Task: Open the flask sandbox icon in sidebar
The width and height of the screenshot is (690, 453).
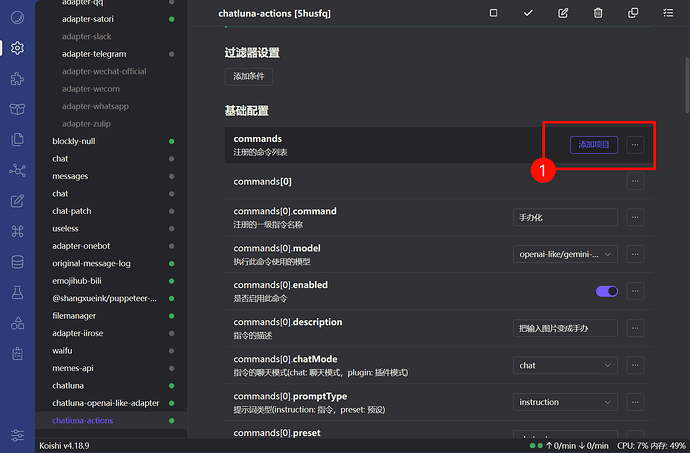Action: coord(17,292)
